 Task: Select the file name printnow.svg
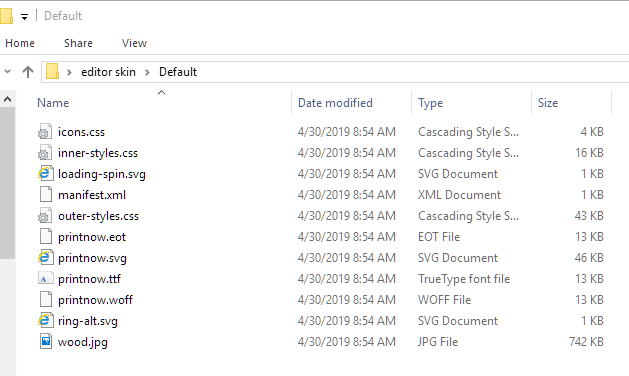point(92,258)
